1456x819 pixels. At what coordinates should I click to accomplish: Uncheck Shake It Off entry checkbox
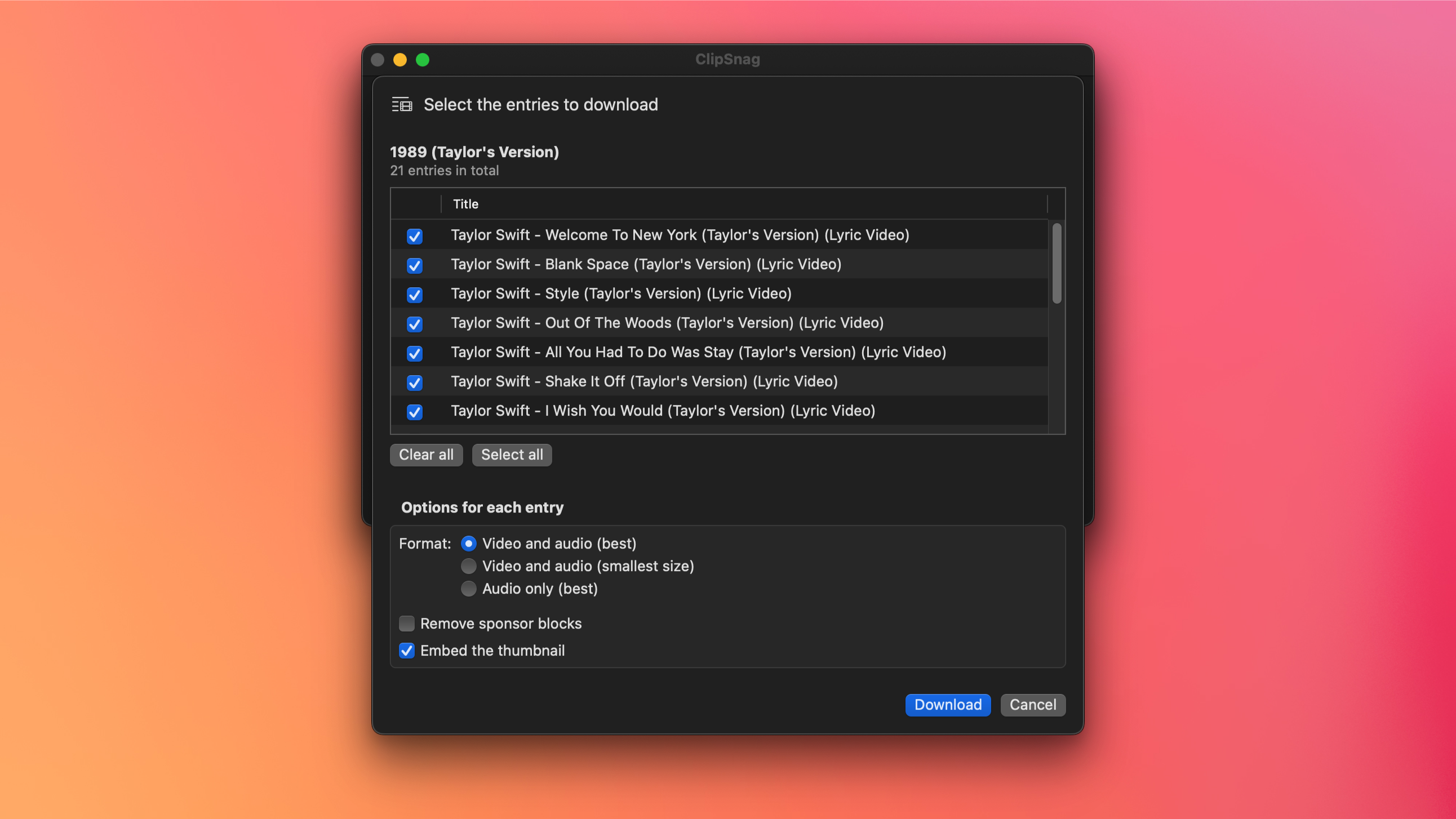tap(414, 382)
